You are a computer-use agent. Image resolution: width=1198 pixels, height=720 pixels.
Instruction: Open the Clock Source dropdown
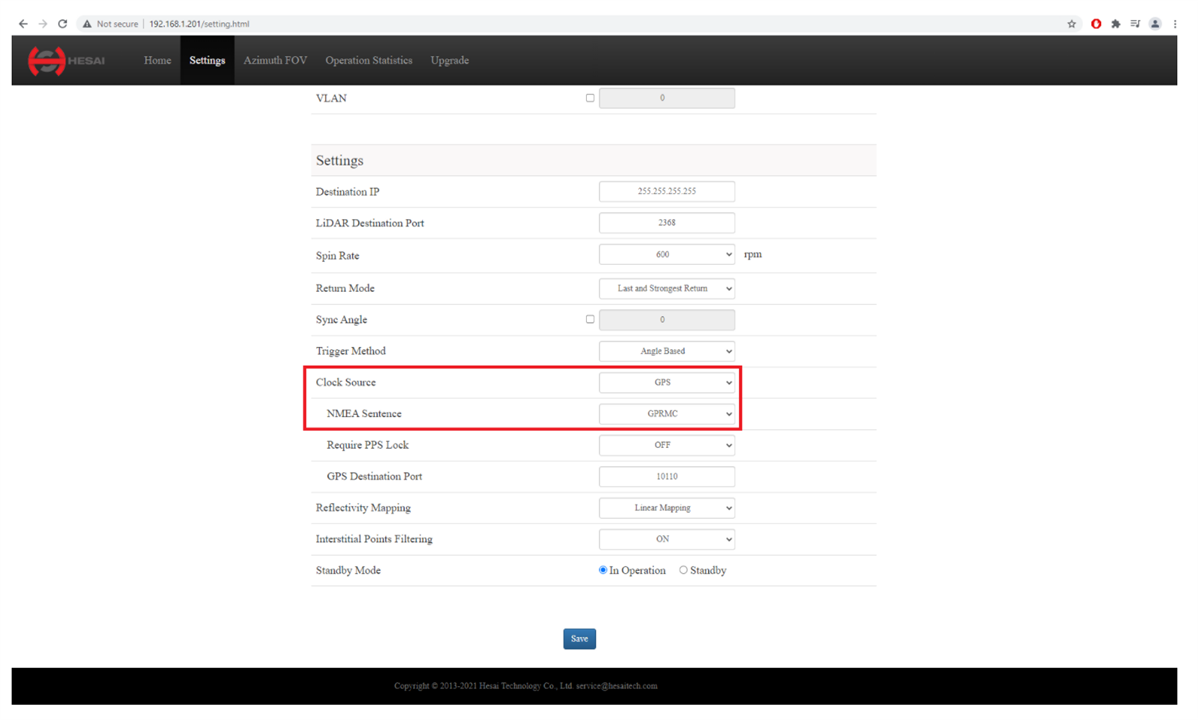click(666, 383)
